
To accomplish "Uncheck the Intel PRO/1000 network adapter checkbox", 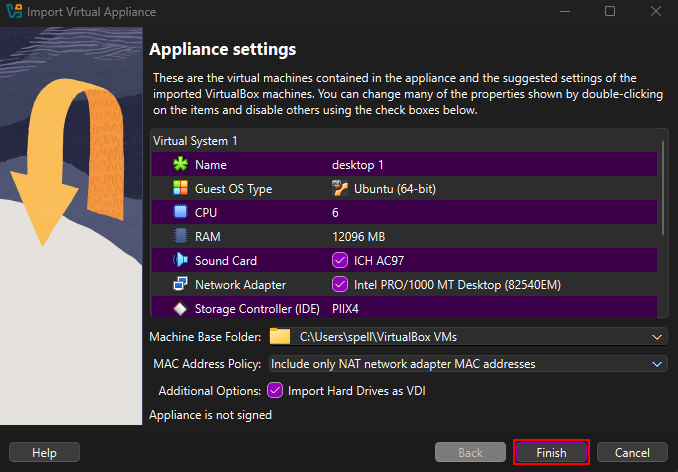I will pyautogui.click(x=340, y=284).
